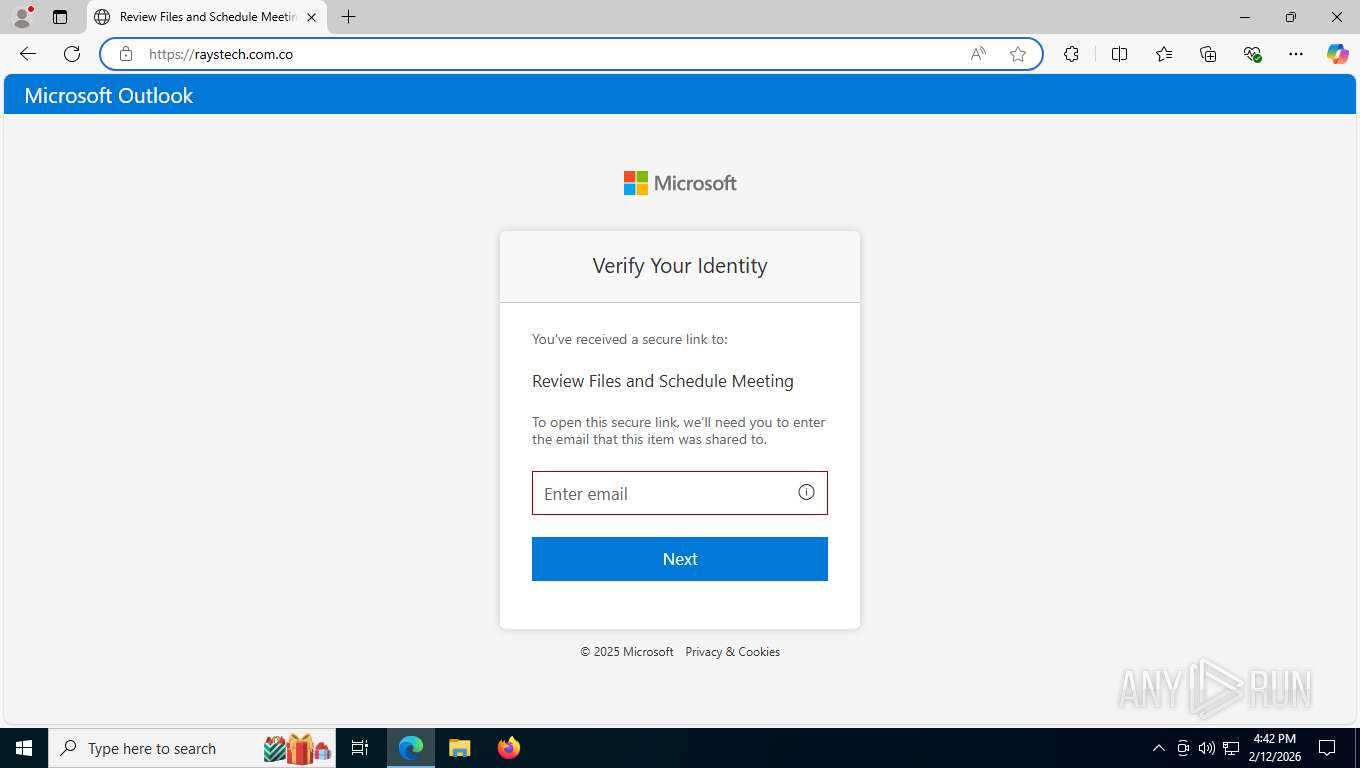Click the Verify Your Identity heading

(x=680, y=266)
